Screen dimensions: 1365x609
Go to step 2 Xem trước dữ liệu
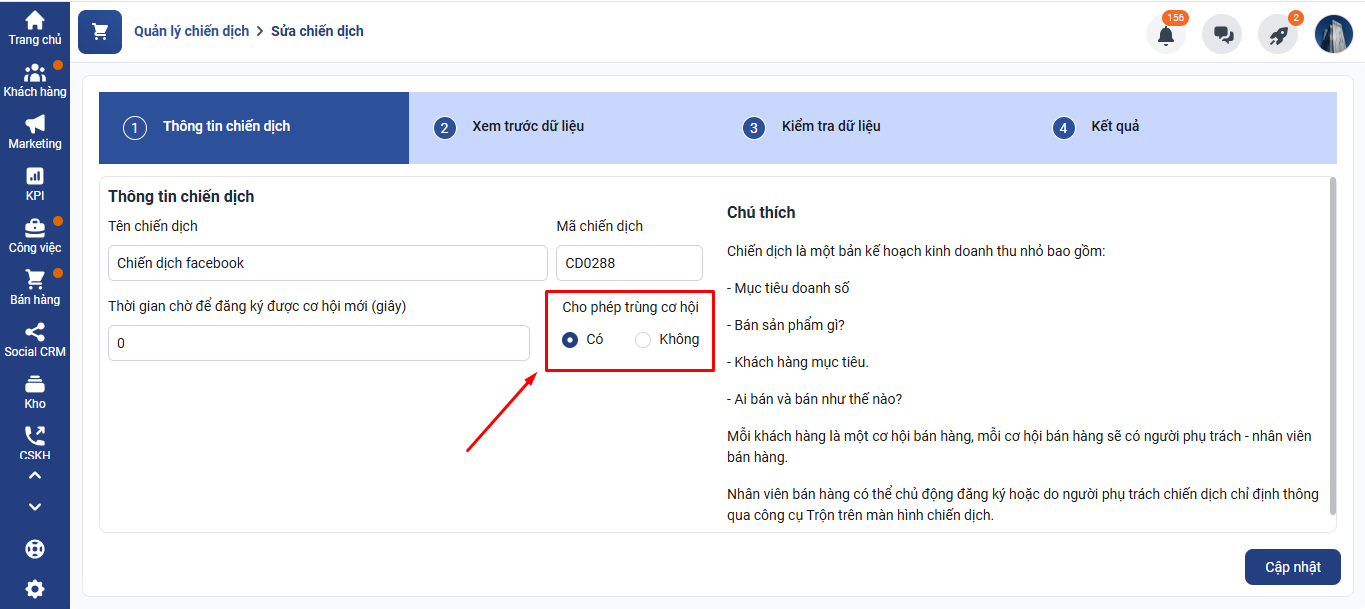pos(527,127)
